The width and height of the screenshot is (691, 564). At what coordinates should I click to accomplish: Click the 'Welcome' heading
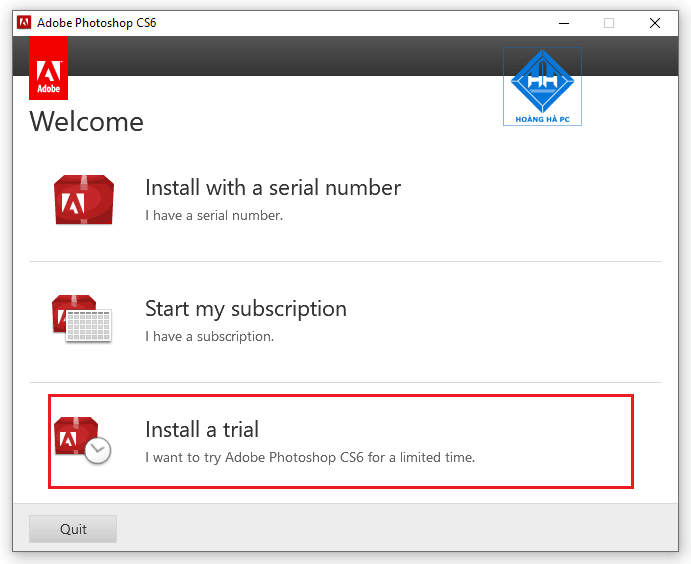86,122
